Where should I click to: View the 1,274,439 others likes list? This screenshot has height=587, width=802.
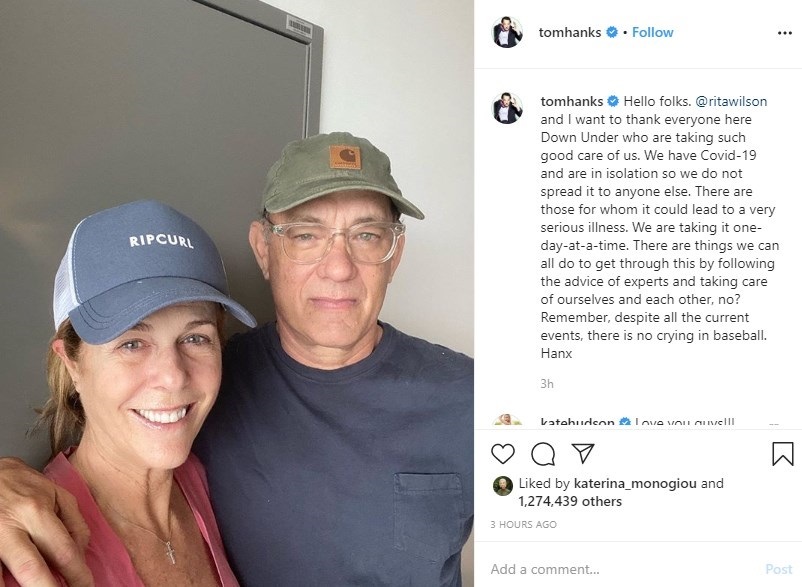[570, 501]
